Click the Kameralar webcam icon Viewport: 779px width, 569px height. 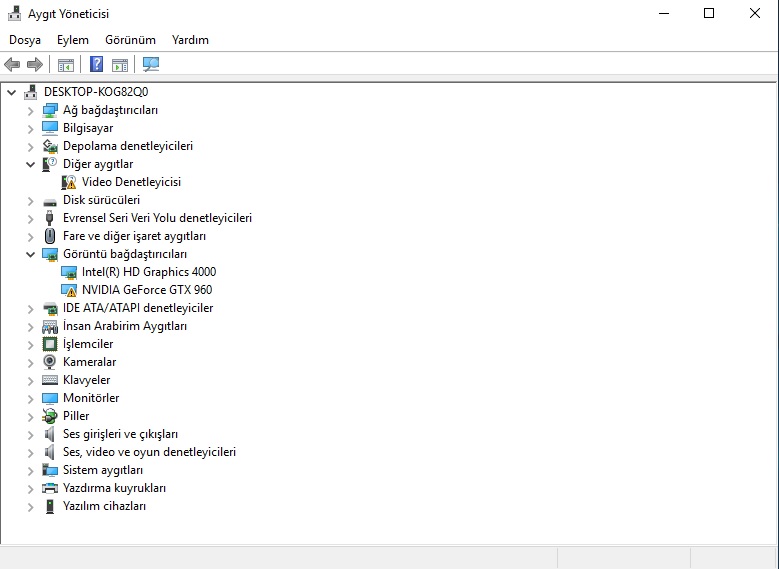[x=50, y=362]
